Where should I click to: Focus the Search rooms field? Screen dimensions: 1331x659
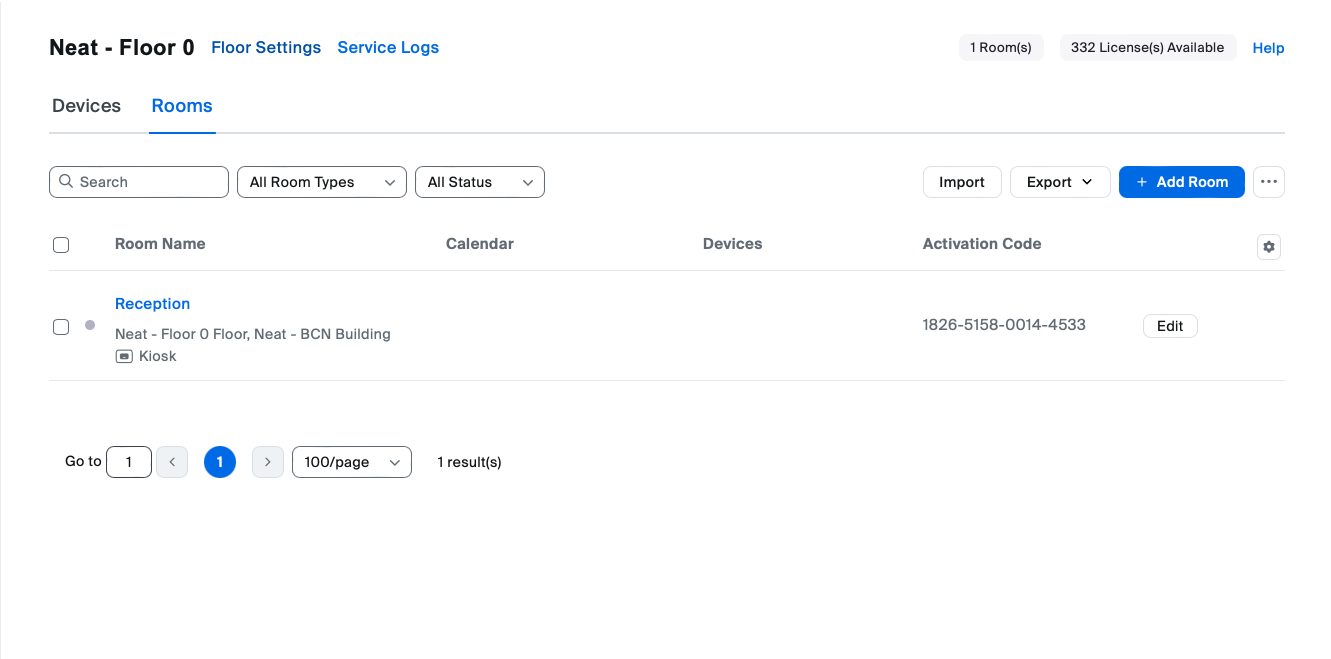click(139, 182)
